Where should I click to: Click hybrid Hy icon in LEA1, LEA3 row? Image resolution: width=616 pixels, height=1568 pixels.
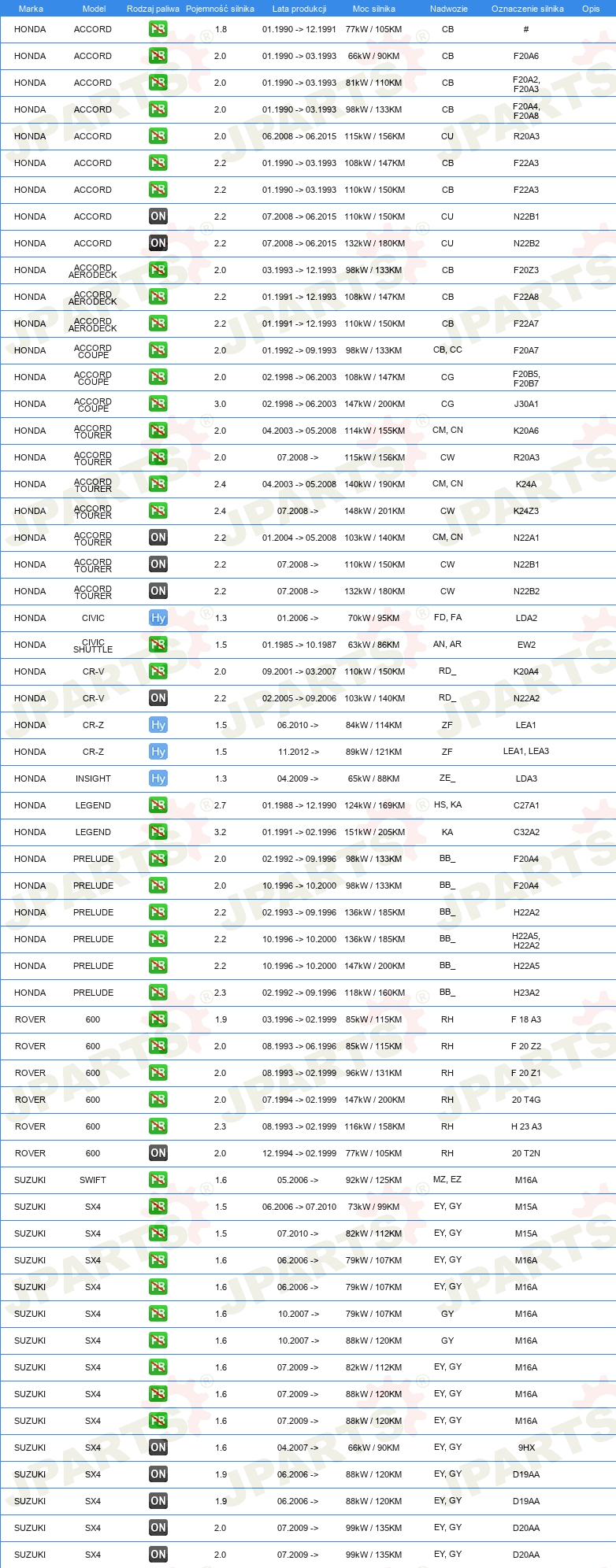tap(158, 752)
